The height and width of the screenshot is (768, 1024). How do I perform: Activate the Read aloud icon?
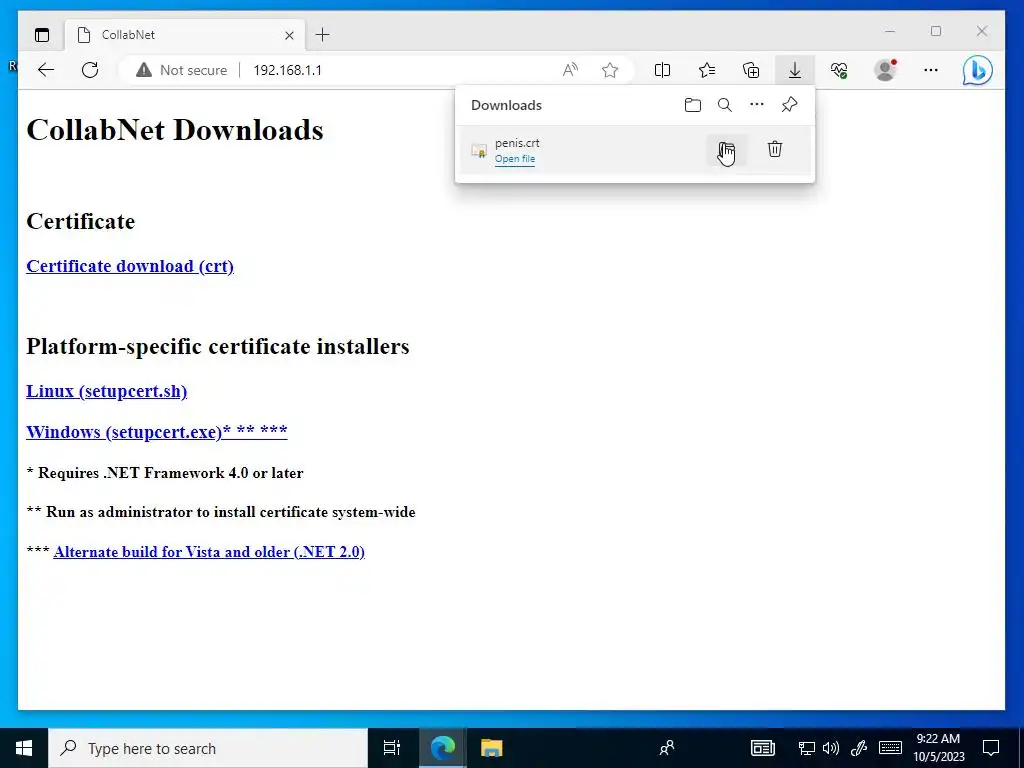[570, 70]
